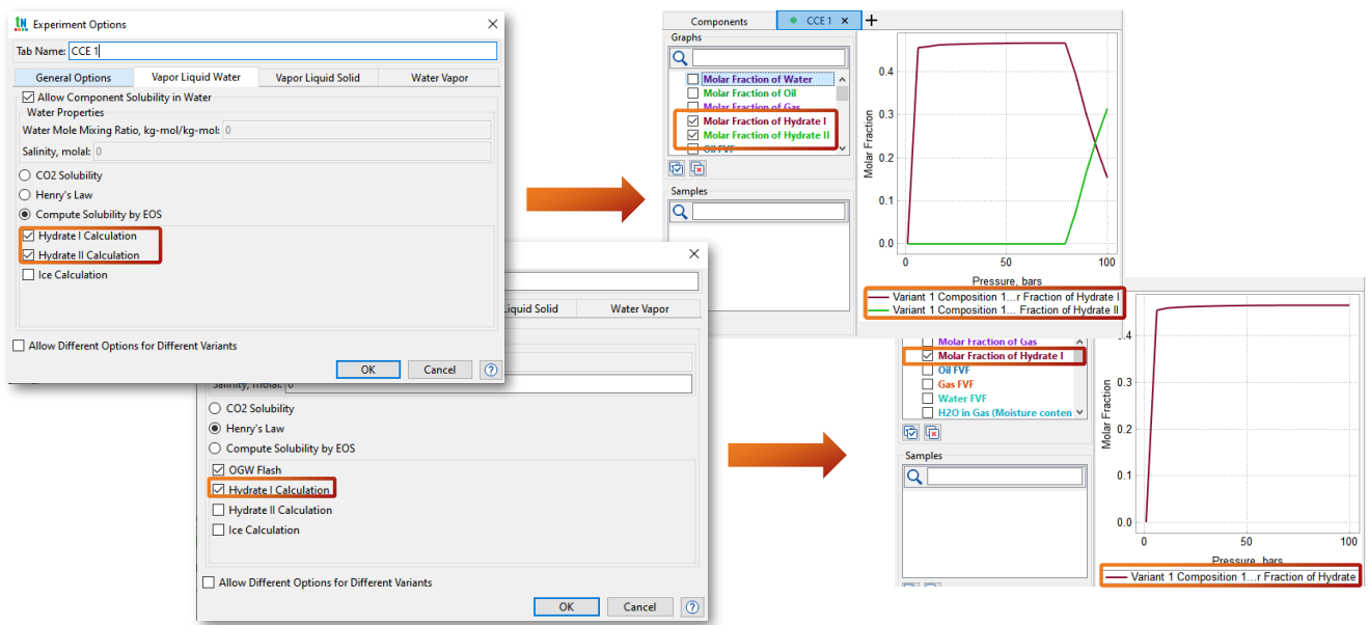Toggle Allow Different Options in Experiment Options dialog
This screenshot has width=1370, height=626.
(19, 346)
